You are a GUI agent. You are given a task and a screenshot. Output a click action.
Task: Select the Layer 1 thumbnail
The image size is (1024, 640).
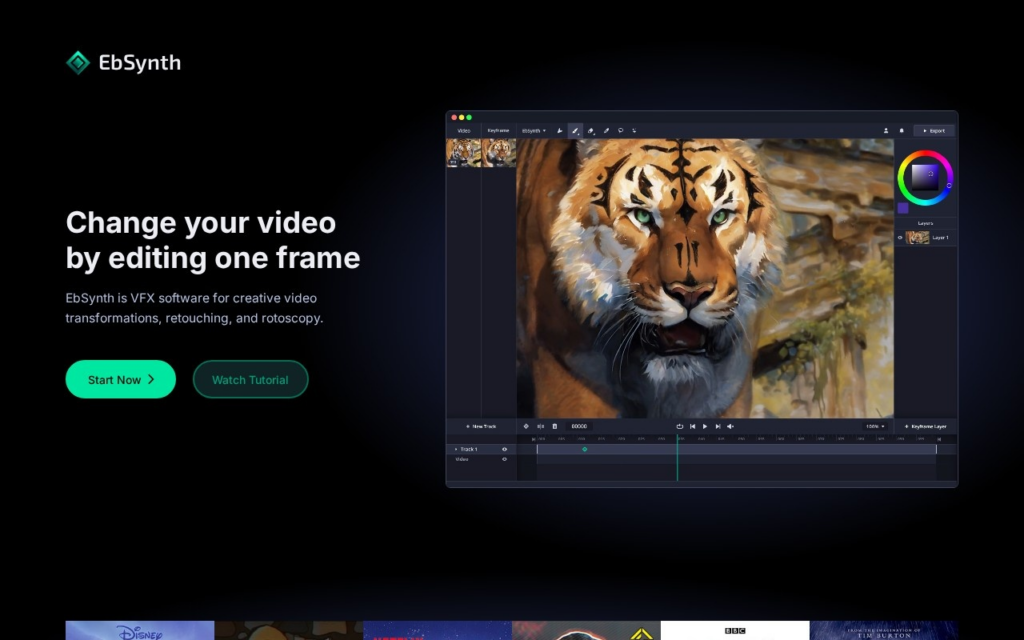[x=918, y=238]
